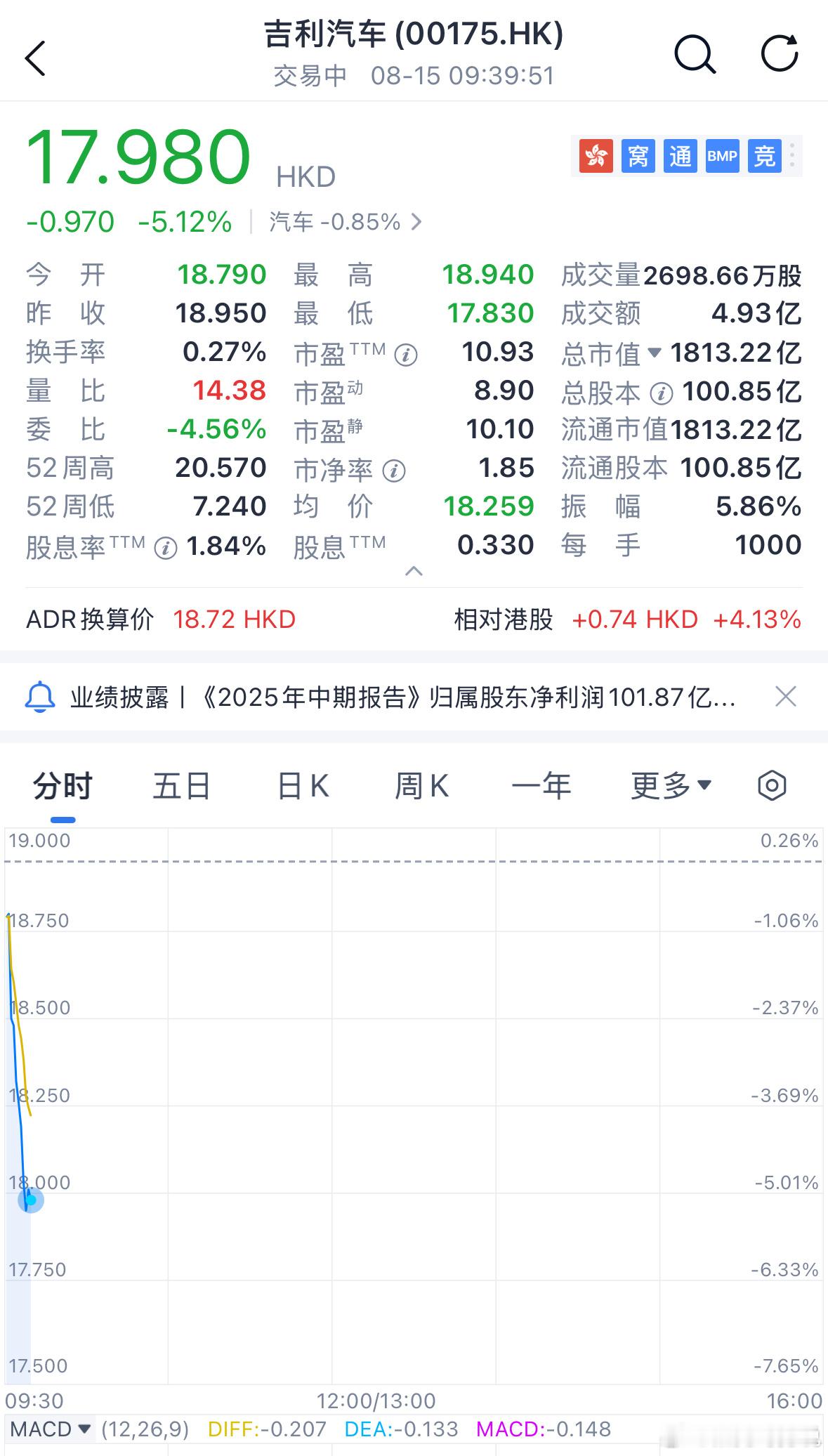Refresh quote with circular arrow icon

click(780, 53)
